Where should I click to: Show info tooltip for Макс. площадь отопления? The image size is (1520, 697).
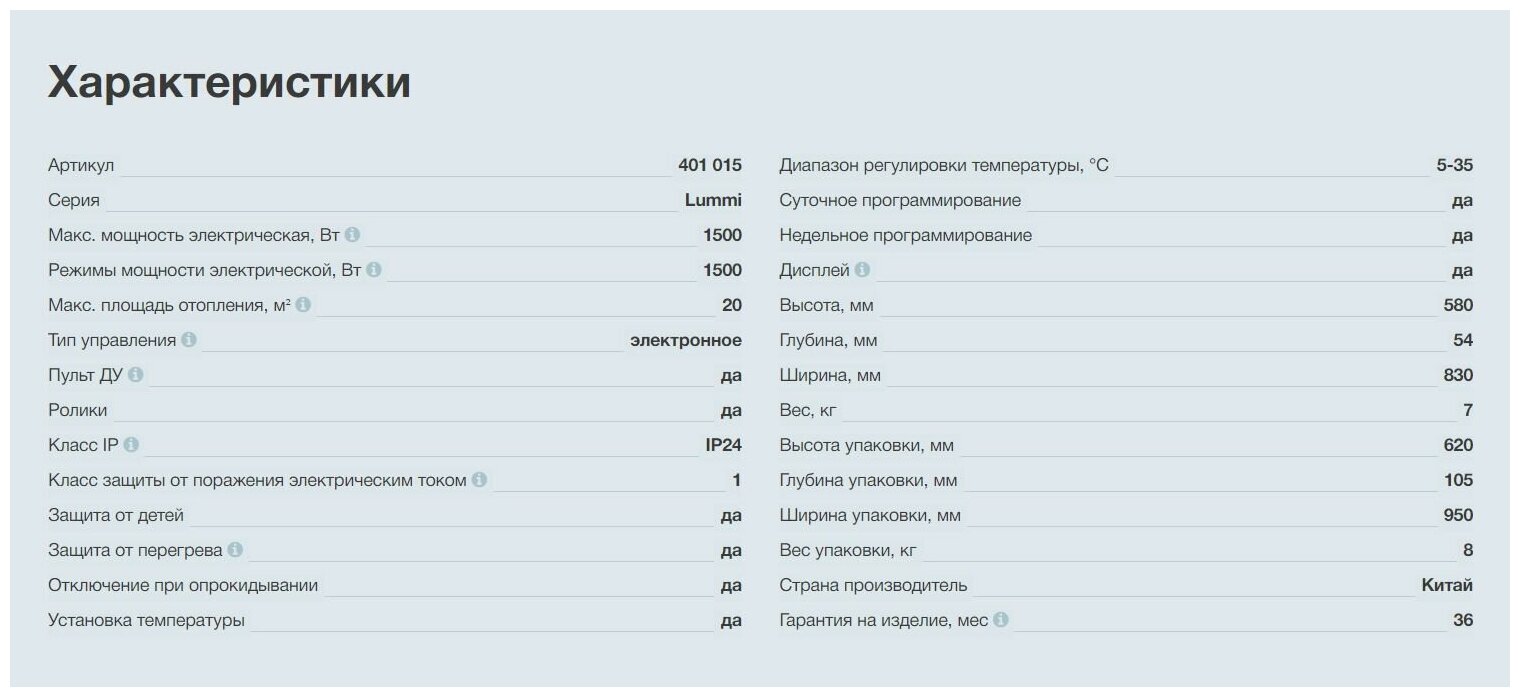coord(303,305)
